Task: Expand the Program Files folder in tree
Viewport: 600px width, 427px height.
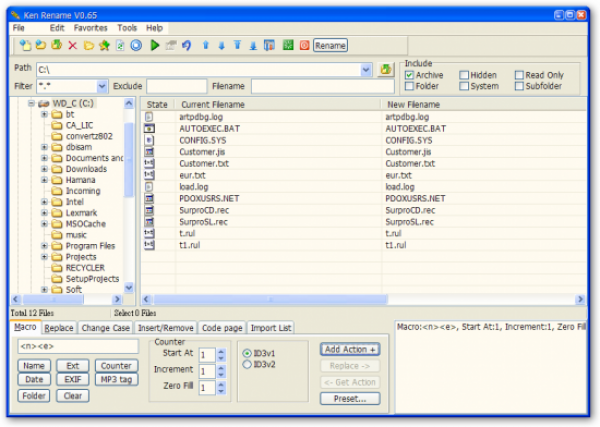Action: pos(45,246)
